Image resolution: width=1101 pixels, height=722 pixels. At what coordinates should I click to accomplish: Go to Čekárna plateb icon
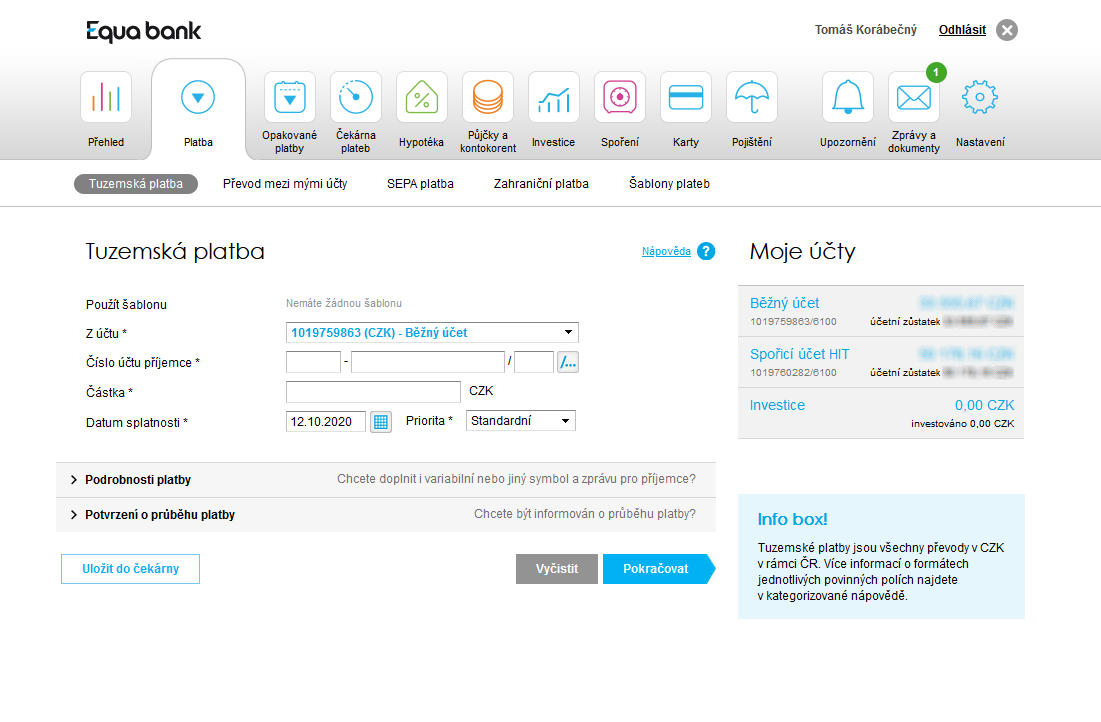pos(355,98)
